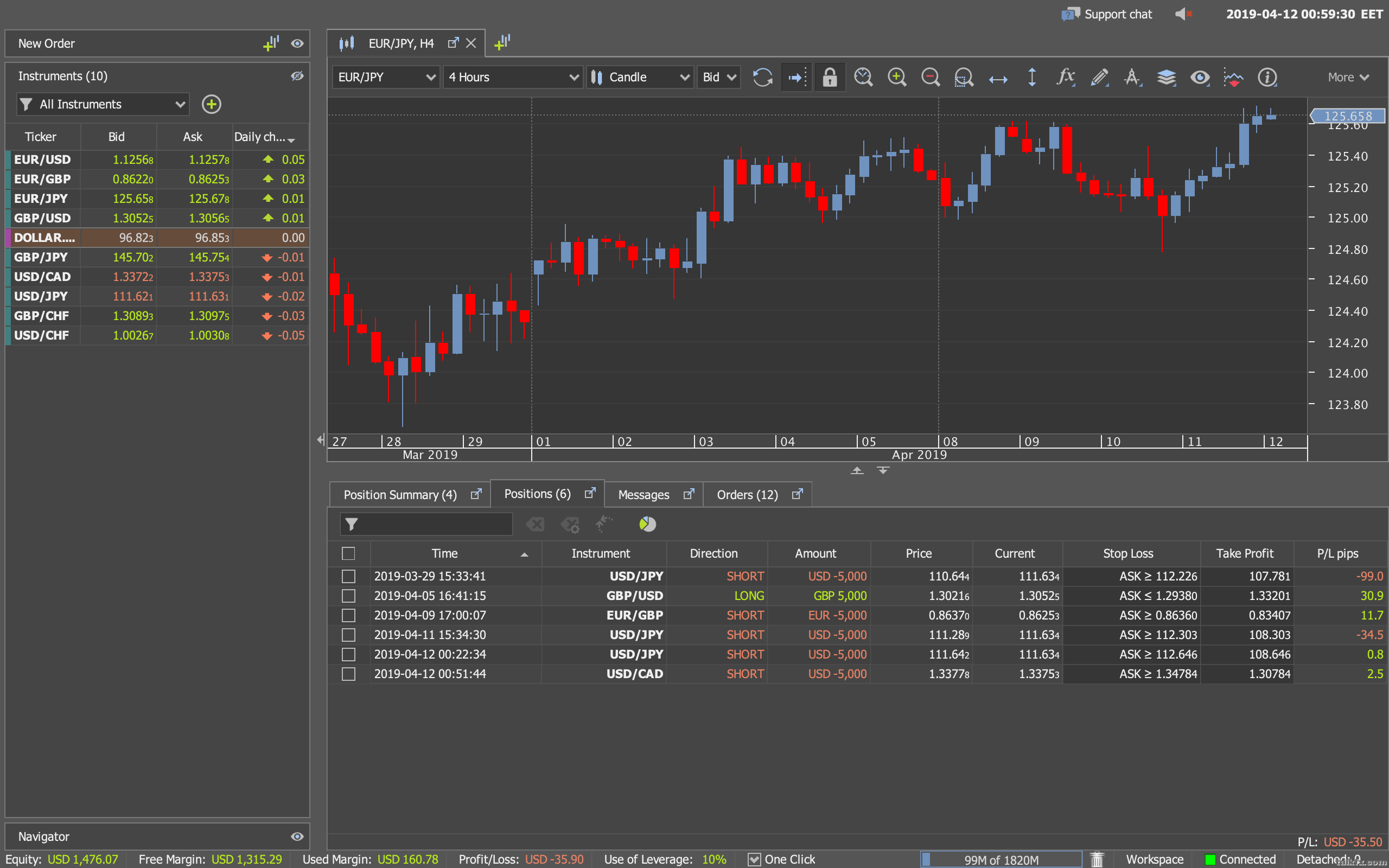This screenshot has width=1389, height=868.
Task: Open the All Instruments filter dropdown
Action: pos(103,104)
